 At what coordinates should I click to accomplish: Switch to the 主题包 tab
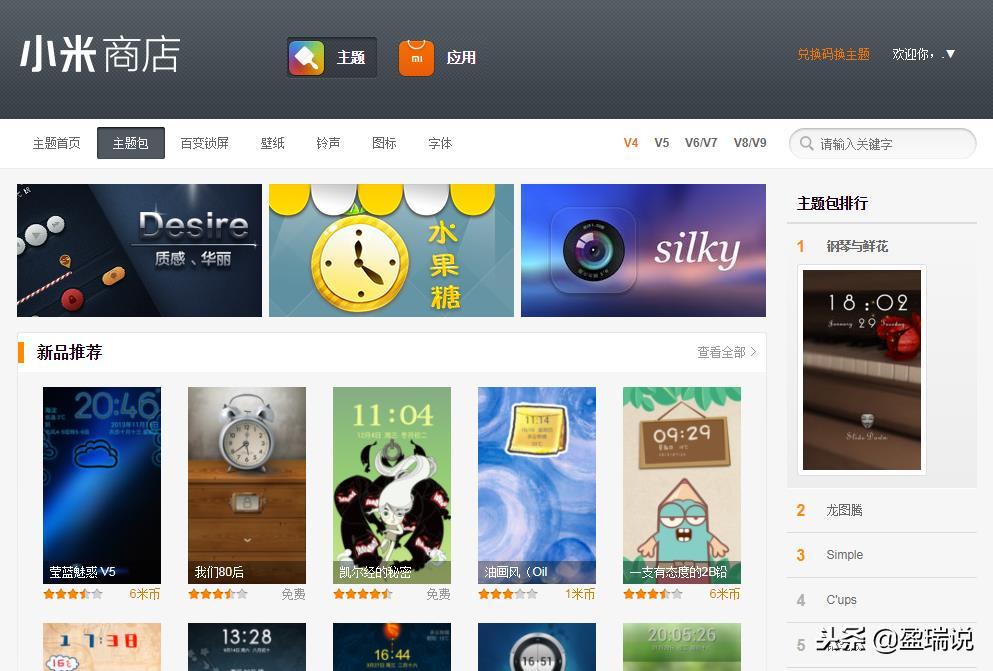pyautogui.click(x=130, y=143)
